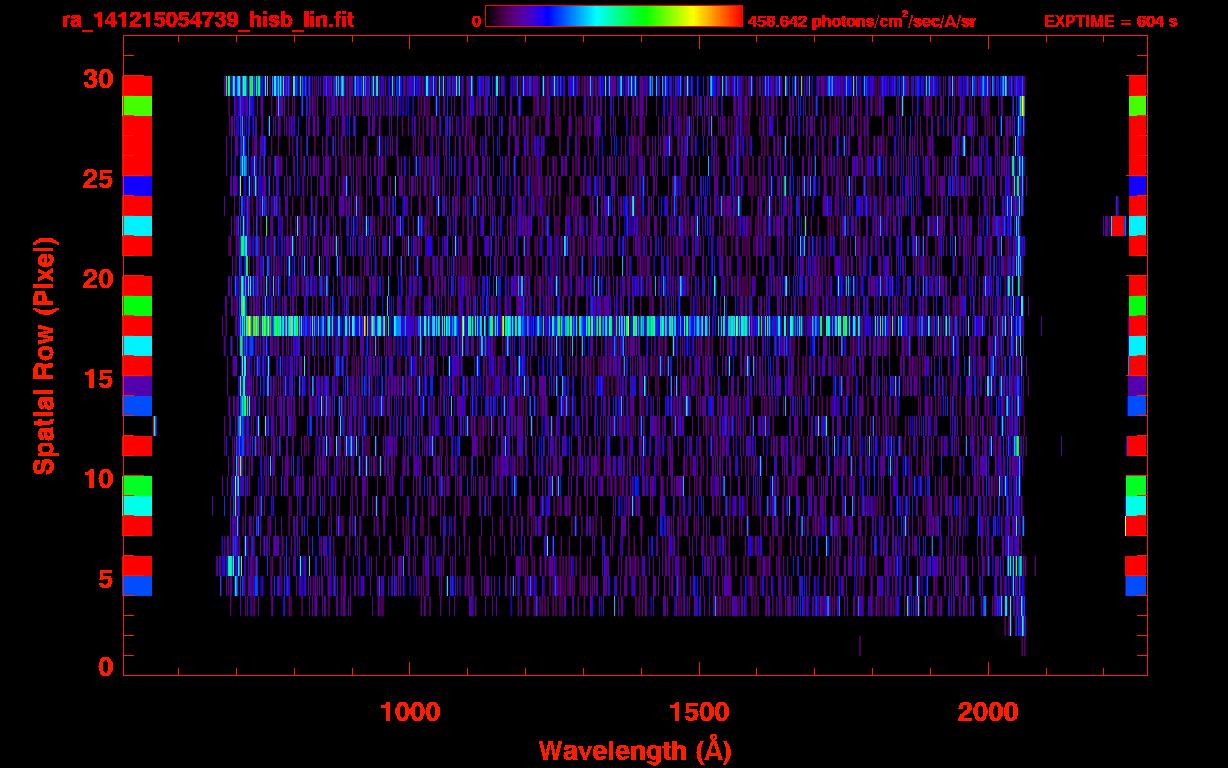
Task: Click the small red marker beside right strip near row 23
Action: coord(1117,226)
